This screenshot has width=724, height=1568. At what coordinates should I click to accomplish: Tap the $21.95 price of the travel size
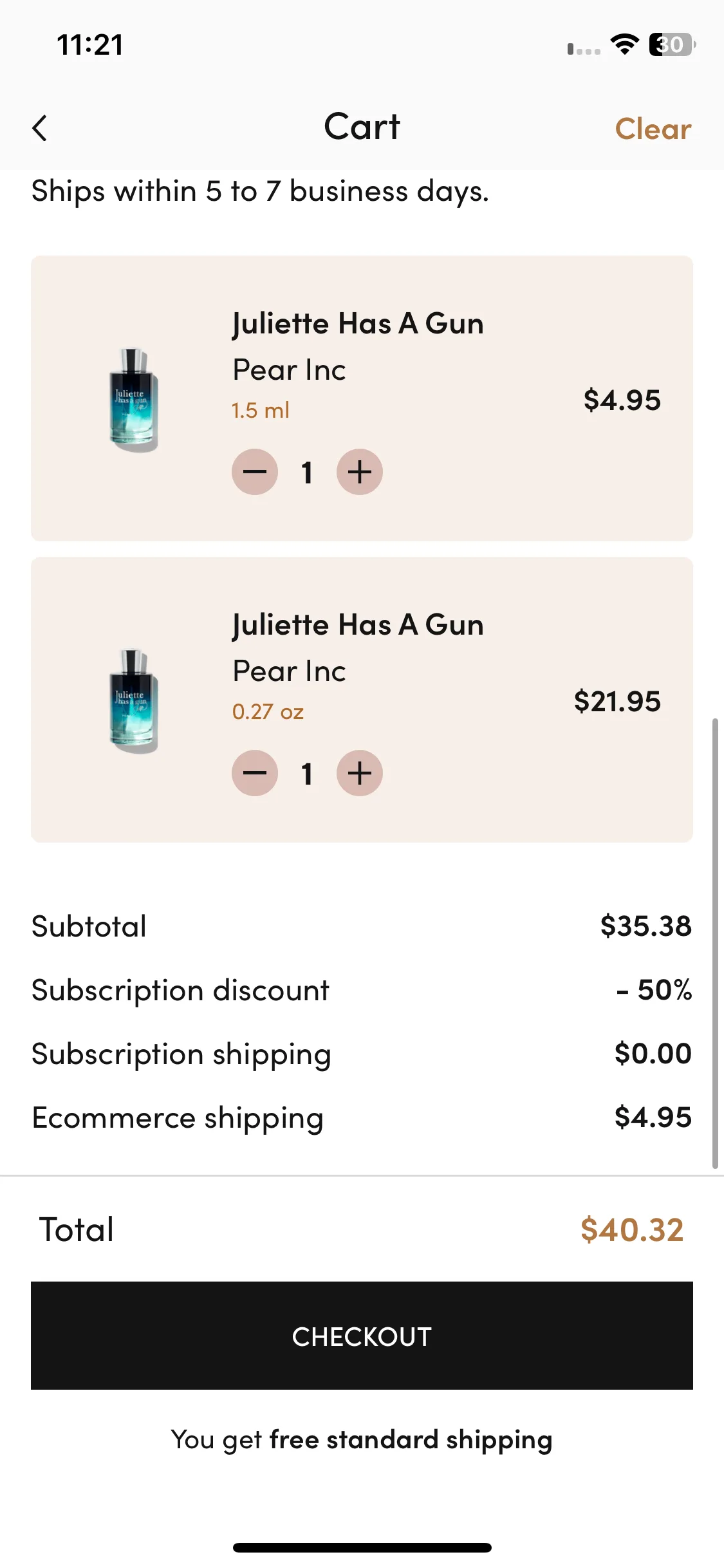(x=617, y=701)
